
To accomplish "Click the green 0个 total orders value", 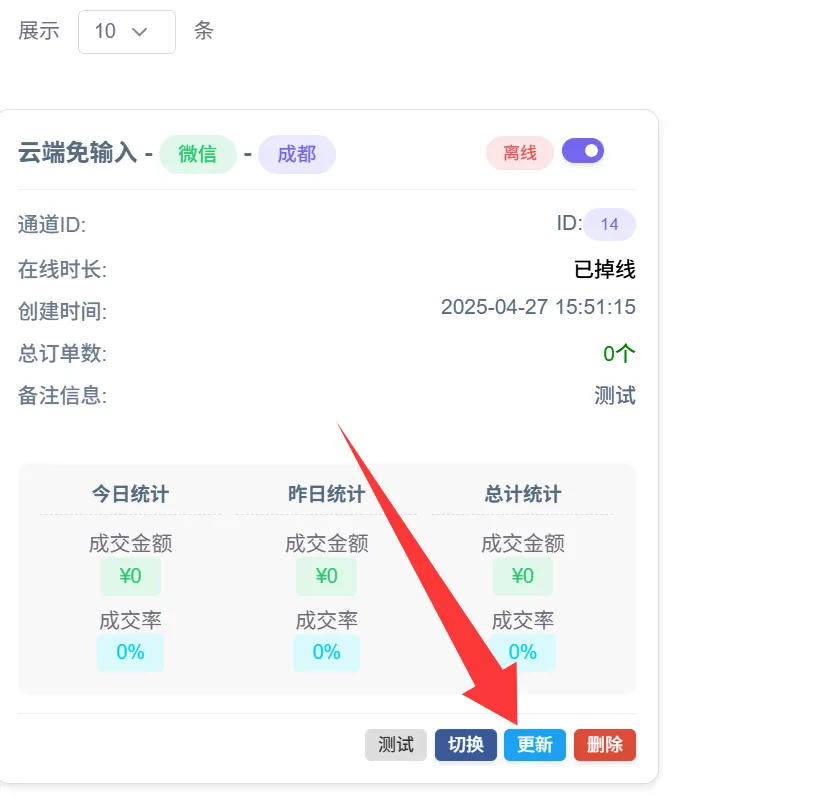I will [x=619, y=353].
